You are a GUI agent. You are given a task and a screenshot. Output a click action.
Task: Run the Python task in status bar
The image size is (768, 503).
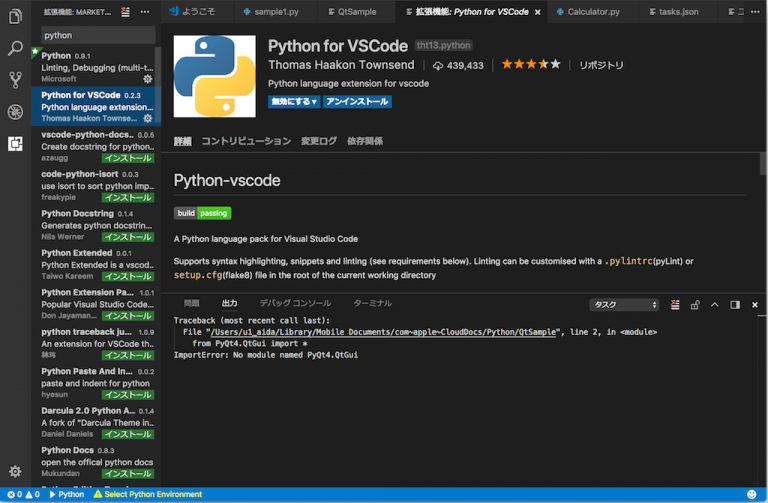[x=67, y=494]
